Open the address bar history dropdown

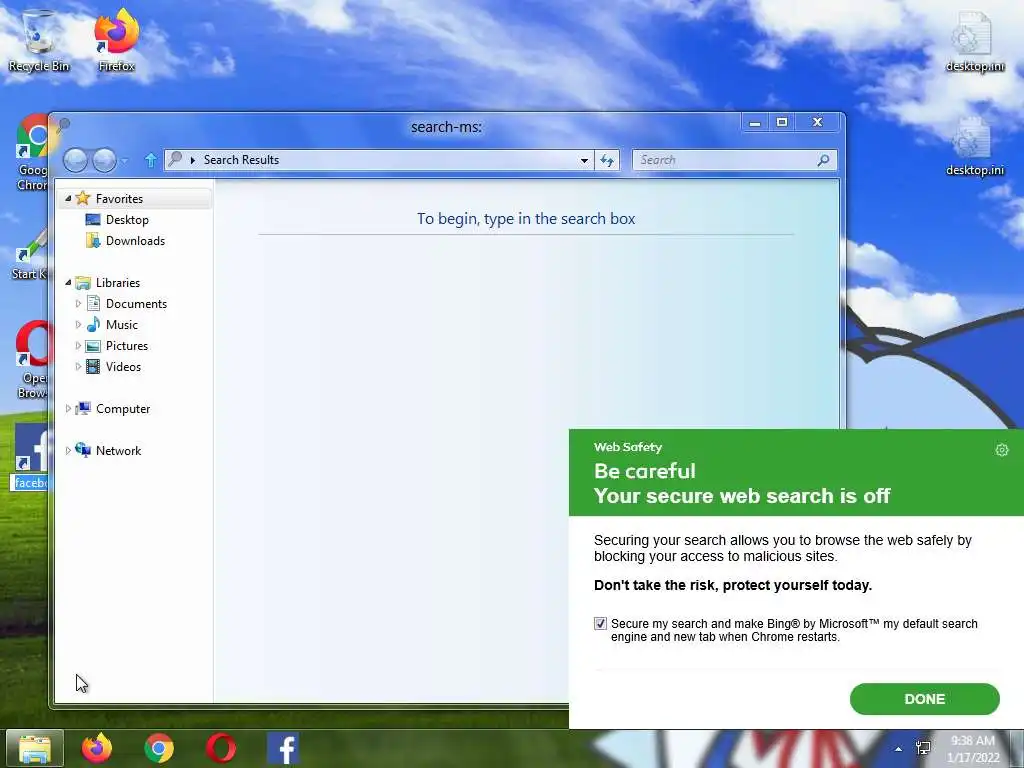[x=584, y=161]
